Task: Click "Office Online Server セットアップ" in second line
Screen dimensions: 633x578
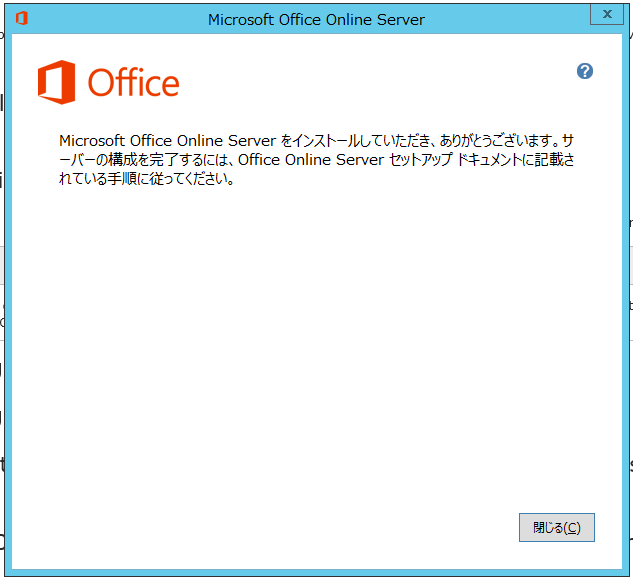Action: (346, 160)
